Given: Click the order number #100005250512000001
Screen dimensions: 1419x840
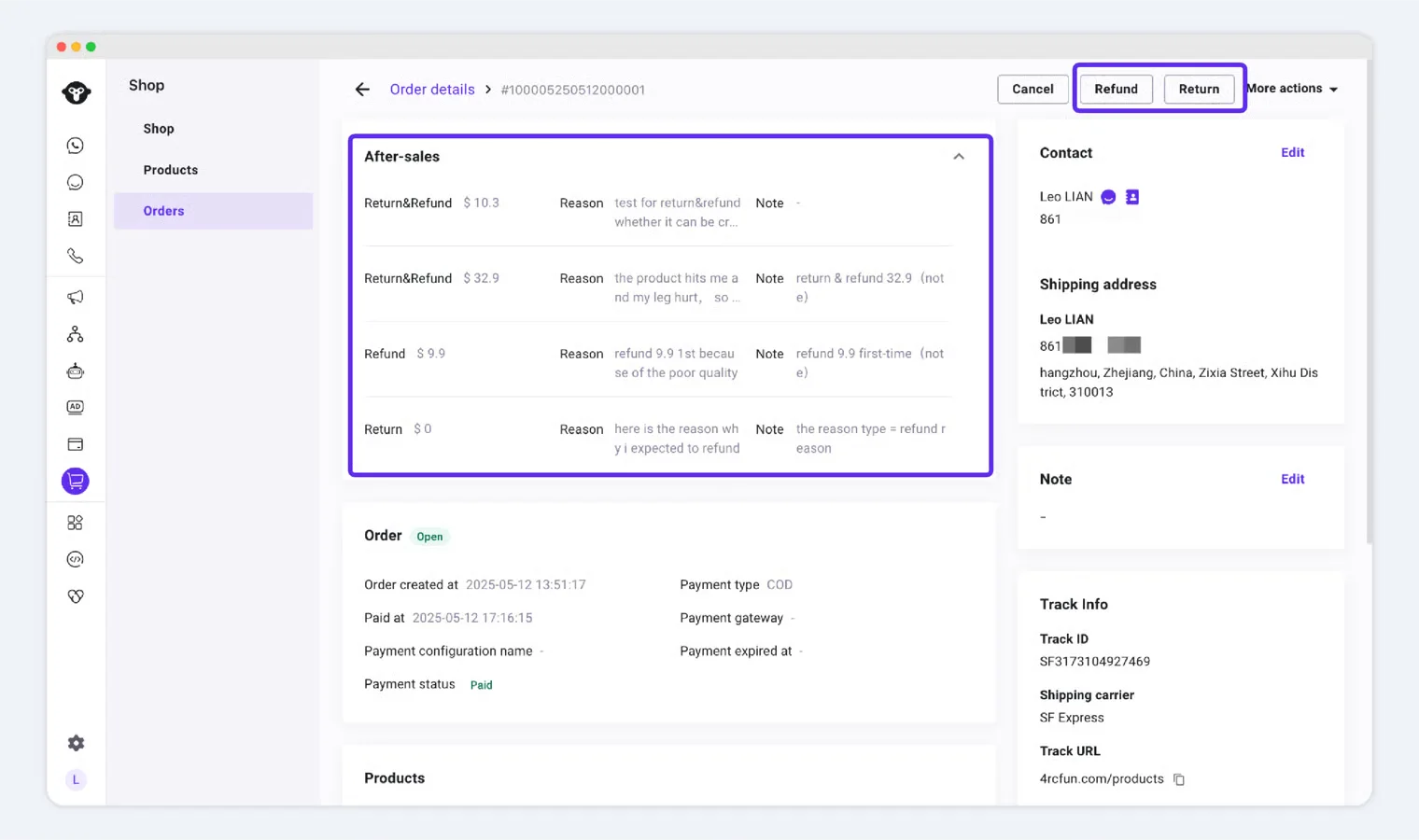Looking at the screenshot, I should pyautogui.click(x=573, y=90).
